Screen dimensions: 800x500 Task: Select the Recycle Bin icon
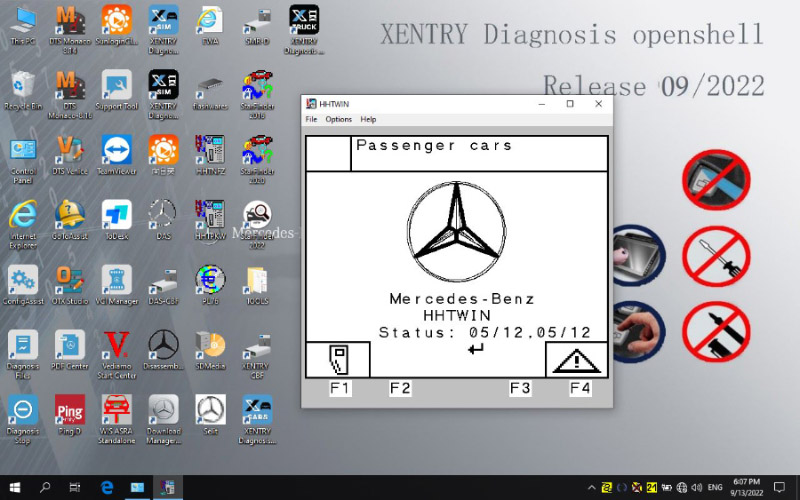point(23,91)
